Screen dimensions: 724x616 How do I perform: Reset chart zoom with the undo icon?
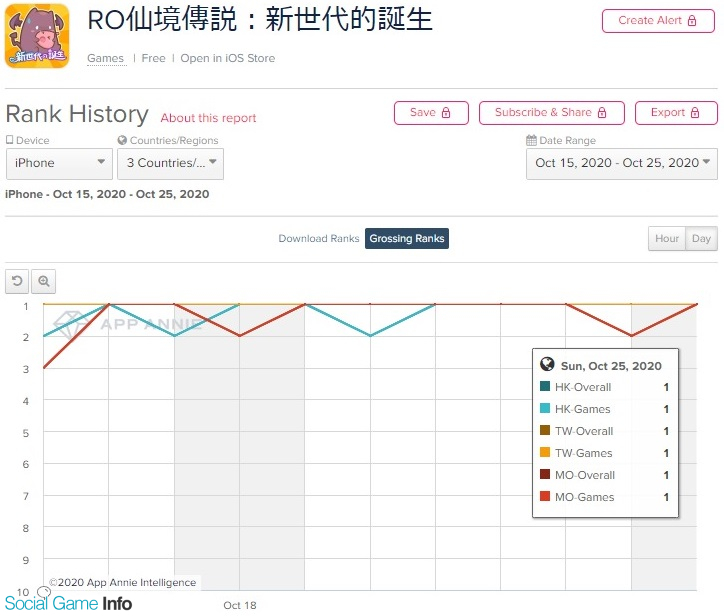point(17,281)
